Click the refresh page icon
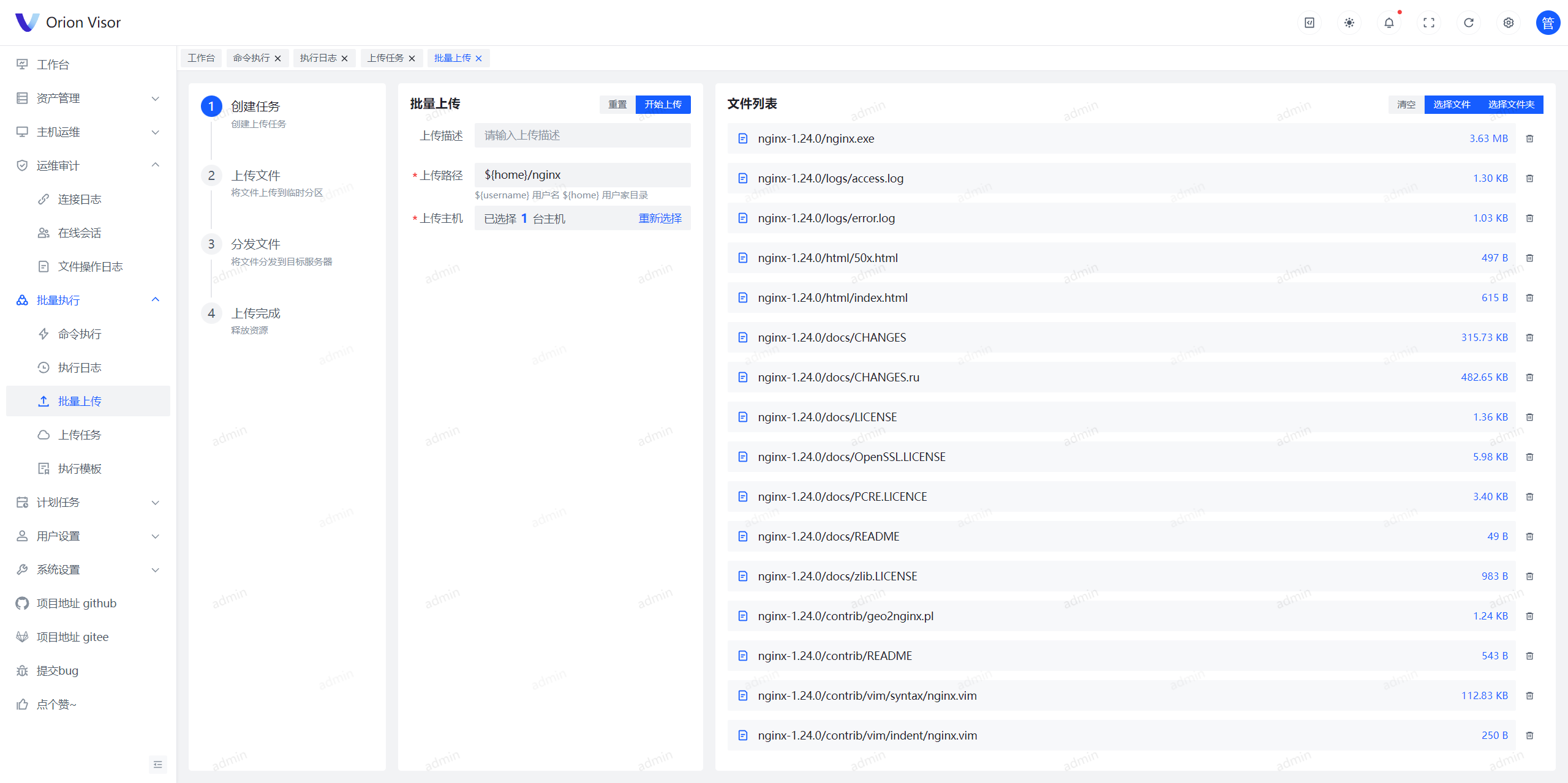1568x783 pixels. [1468, 23]
